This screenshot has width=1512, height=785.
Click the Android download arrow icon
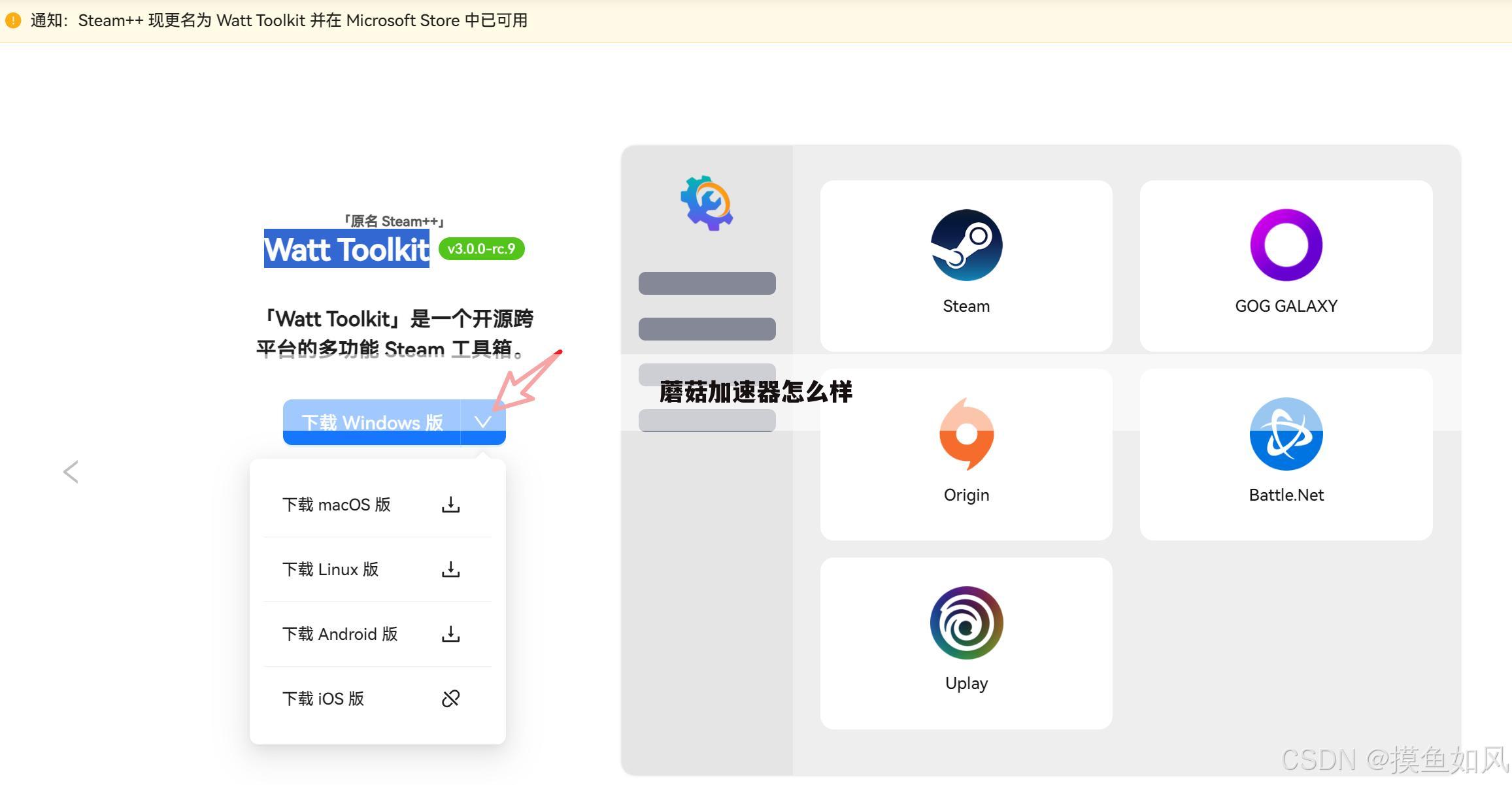click(x=450, y=634)
